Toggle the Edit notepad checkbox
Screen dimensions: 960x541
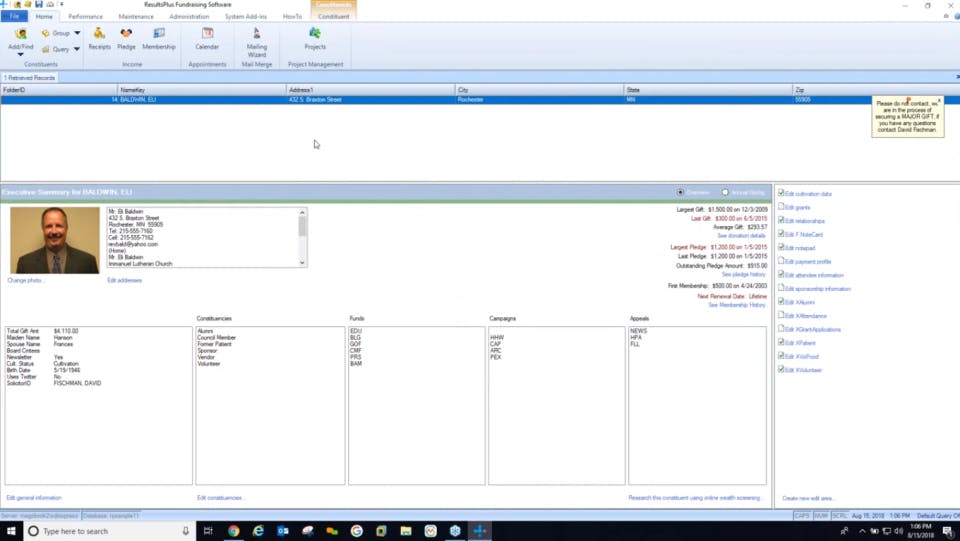click(x=781, y=247)
